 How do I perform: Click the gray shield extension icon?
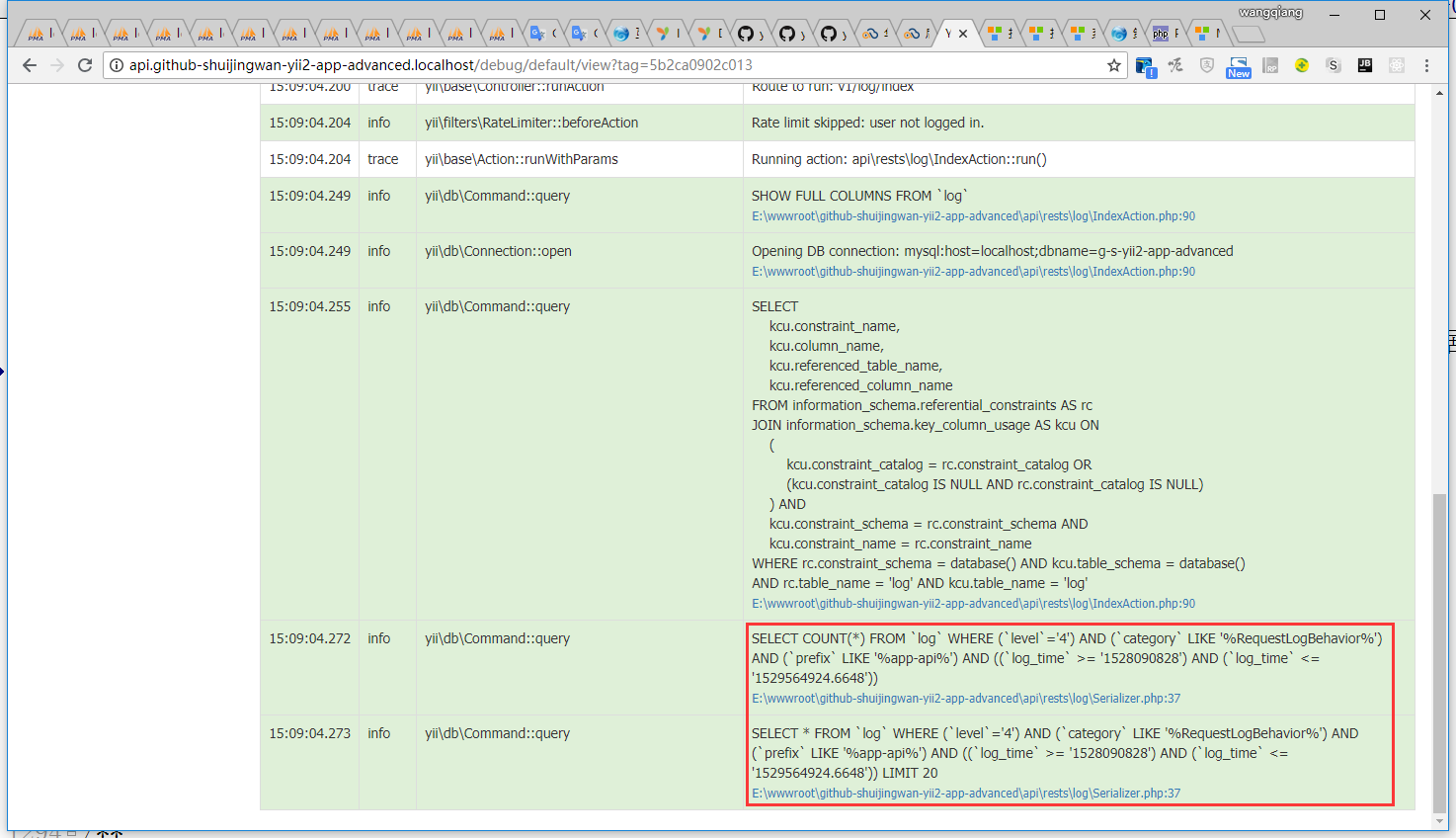[1207, 65]
